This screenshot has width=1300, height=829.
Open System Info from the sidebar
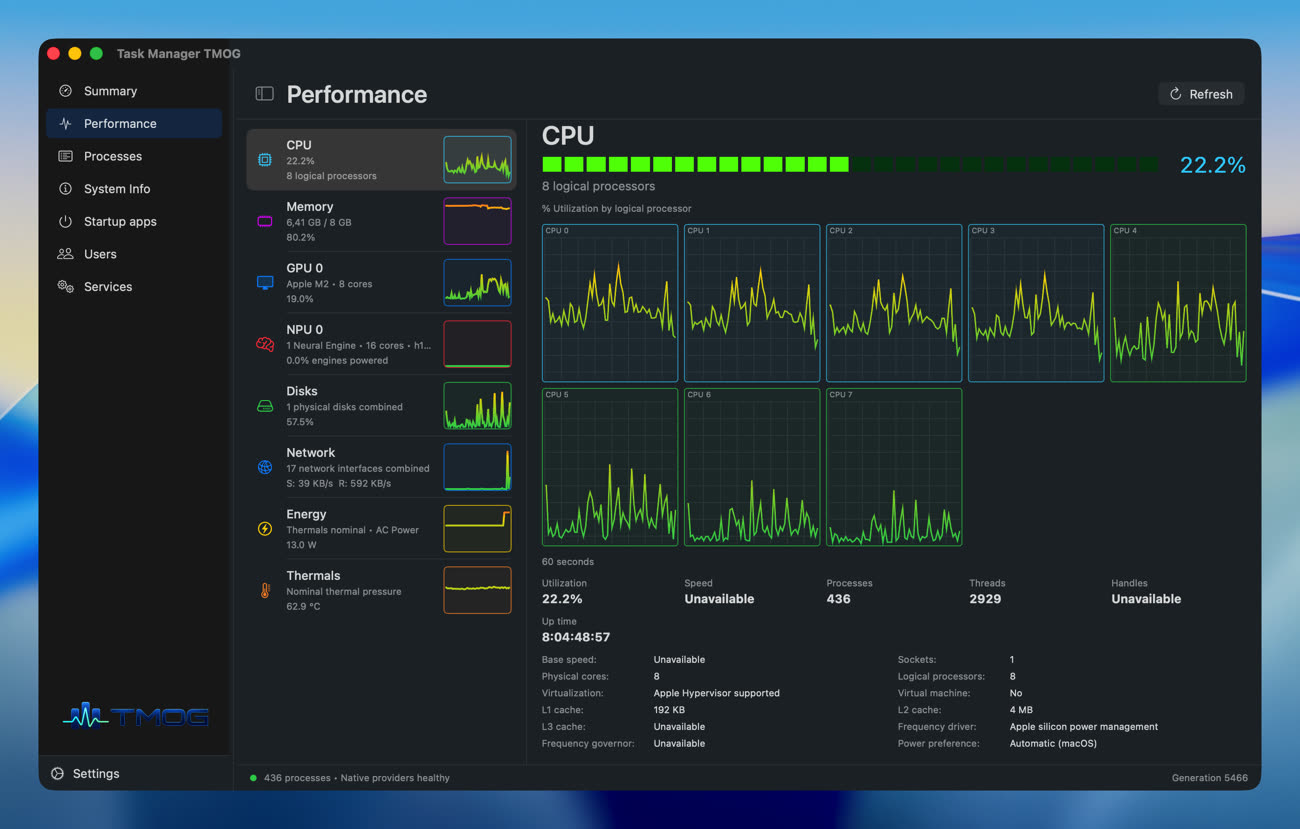tap(134, 189)
